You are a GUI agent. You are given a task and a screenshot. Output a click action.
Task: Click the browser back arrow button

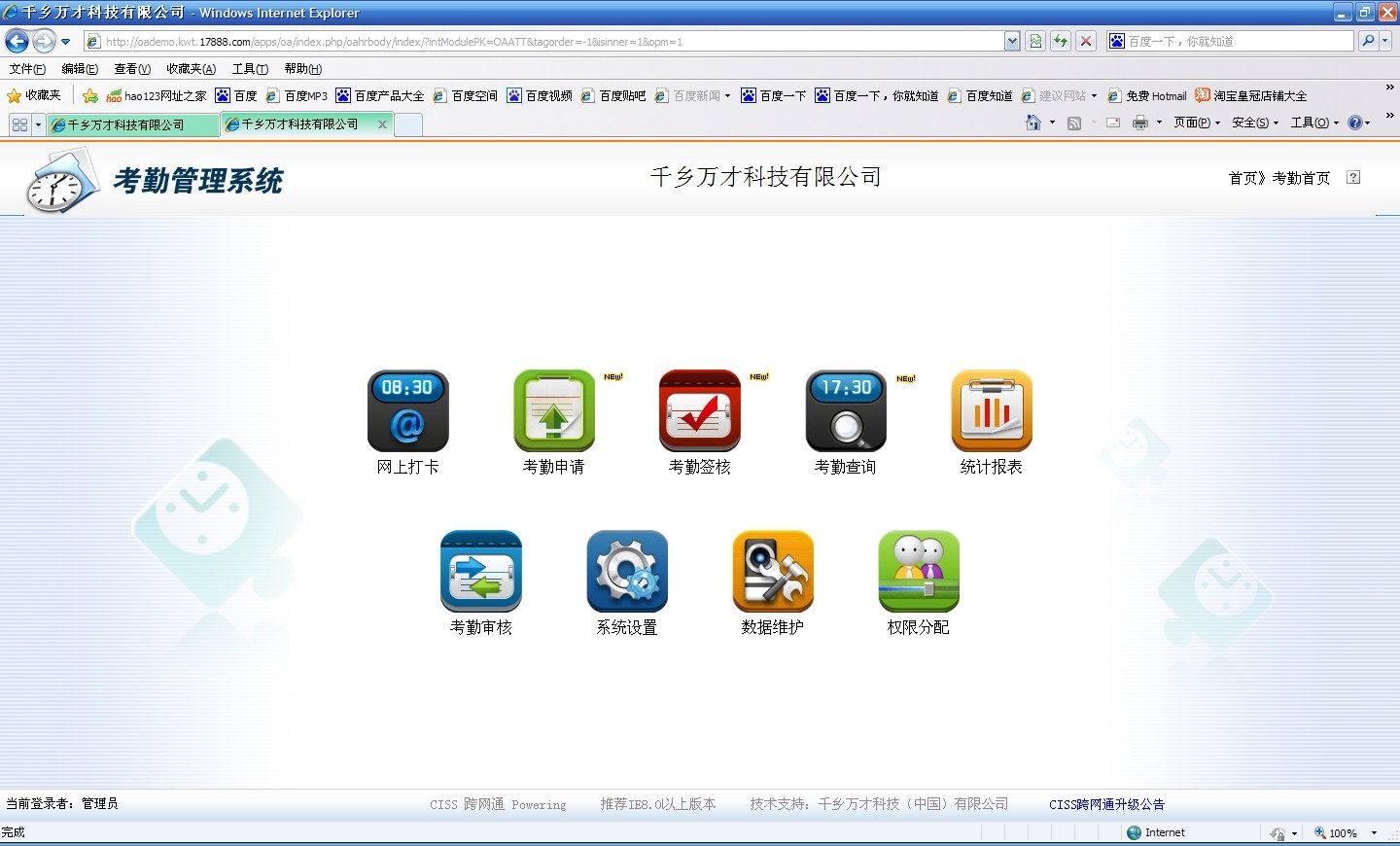coord(17,41)
